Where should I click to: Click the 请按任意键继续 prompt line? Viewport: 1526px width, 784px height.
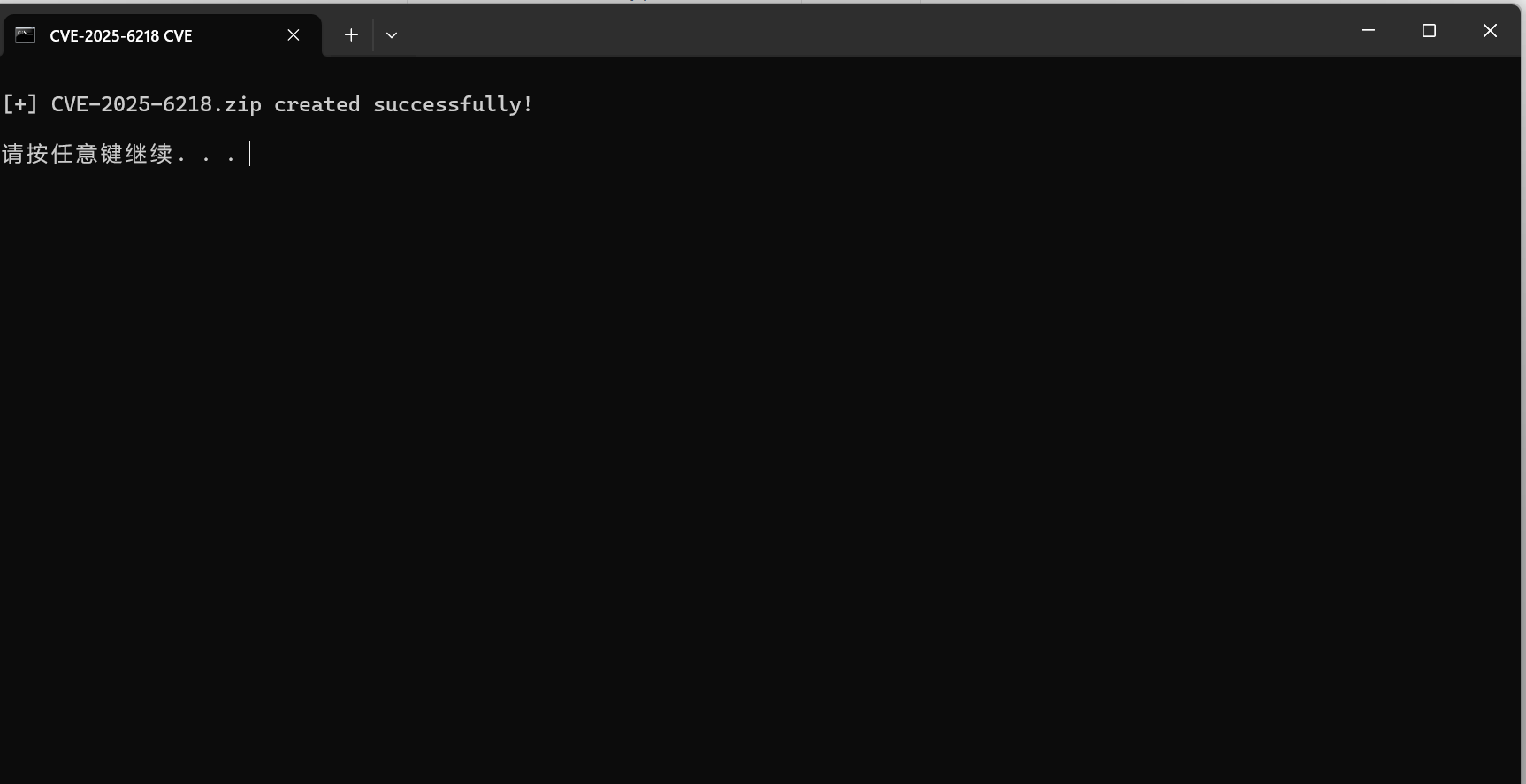click(x=118, y=154)
